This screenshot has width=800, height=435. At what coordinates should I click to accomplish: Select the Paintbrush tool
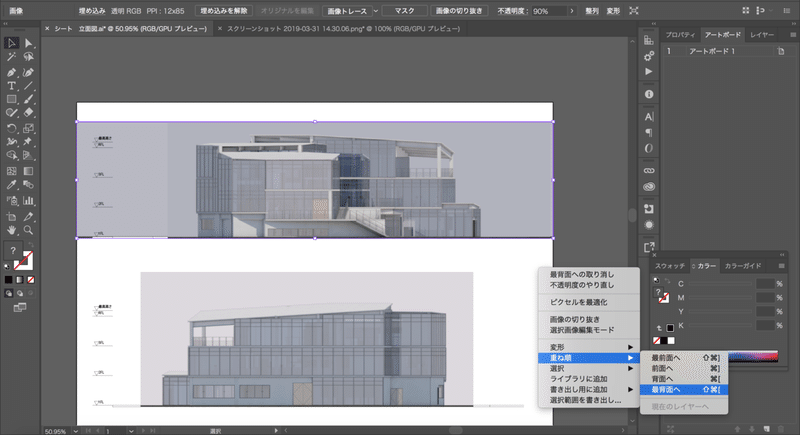[x=29, y=99]
